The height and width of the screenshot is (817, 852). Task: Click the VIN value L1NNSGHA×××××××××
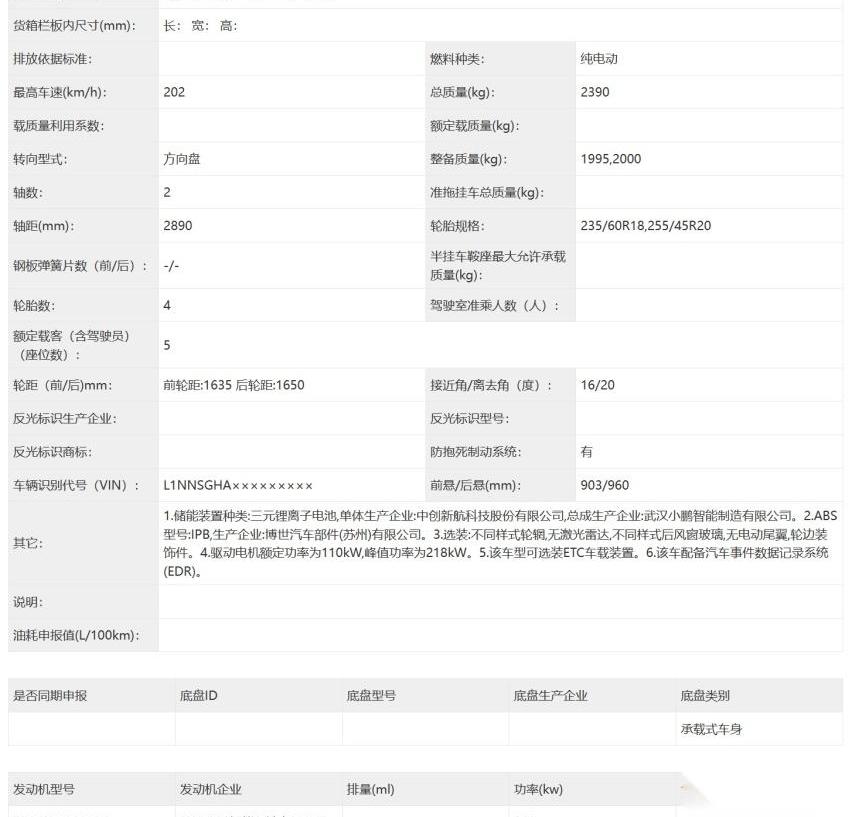click(x=238, y=485)
